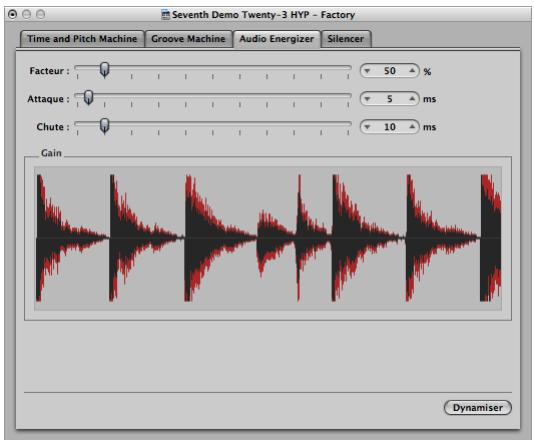Click the document icon in title bar
The width and height of the screenshot is (534, 440).
[x=166, y=15]
